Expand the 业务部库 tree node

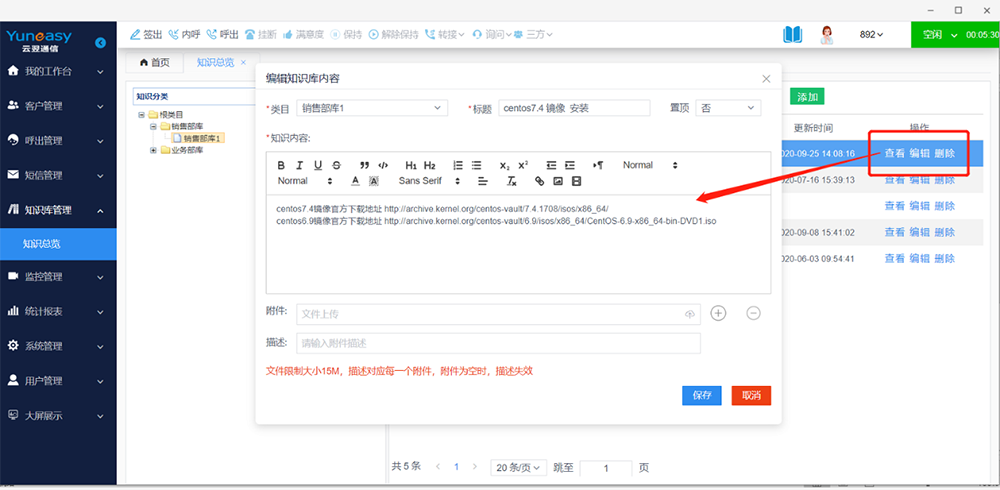point(153,151)
